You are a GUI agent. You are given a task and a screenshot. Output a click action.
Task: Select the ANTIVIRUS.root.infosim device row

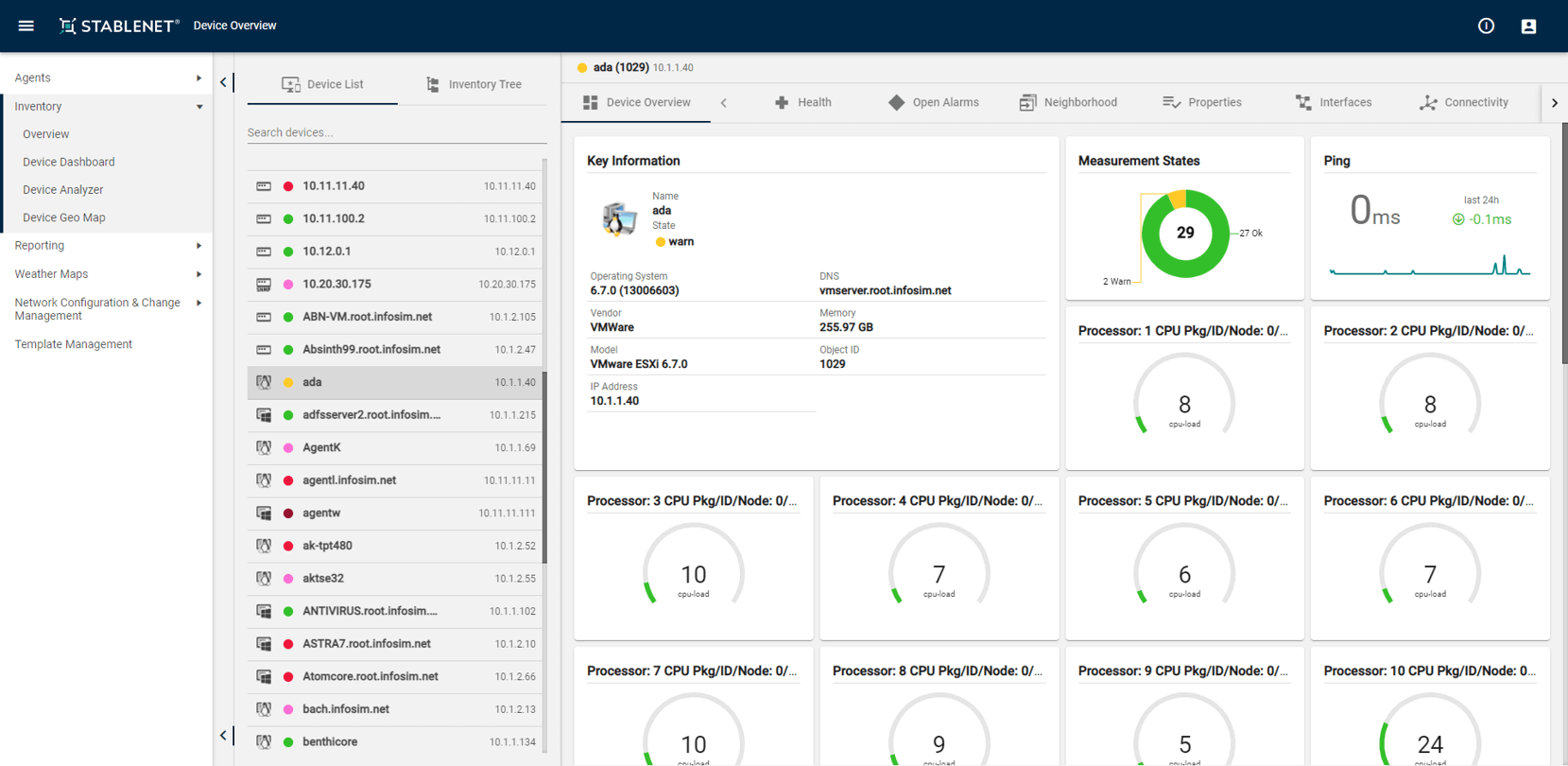click(395, 611)
